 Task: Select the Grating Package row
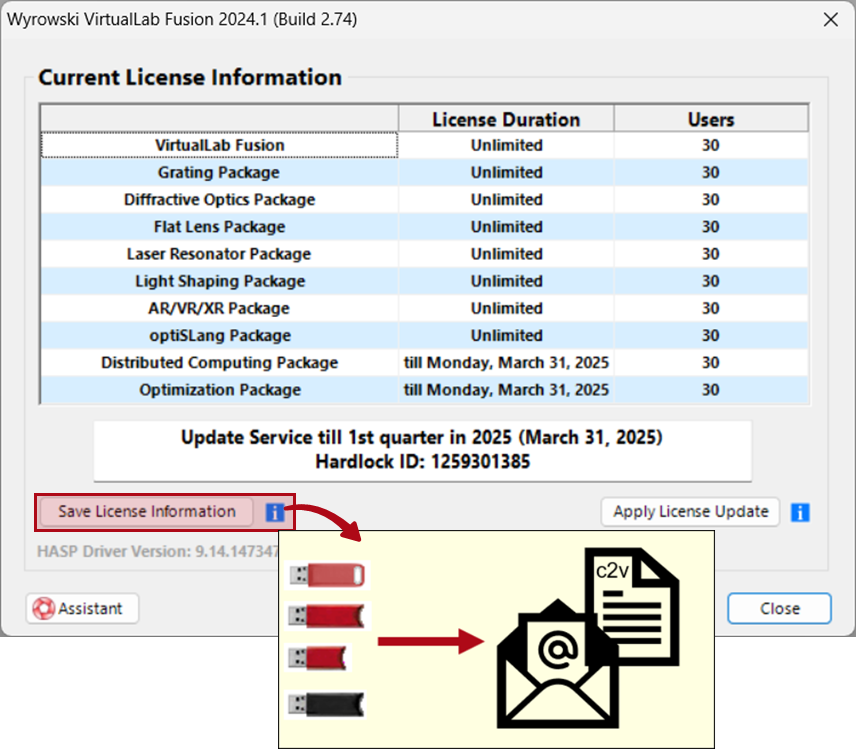click(425, 173)
